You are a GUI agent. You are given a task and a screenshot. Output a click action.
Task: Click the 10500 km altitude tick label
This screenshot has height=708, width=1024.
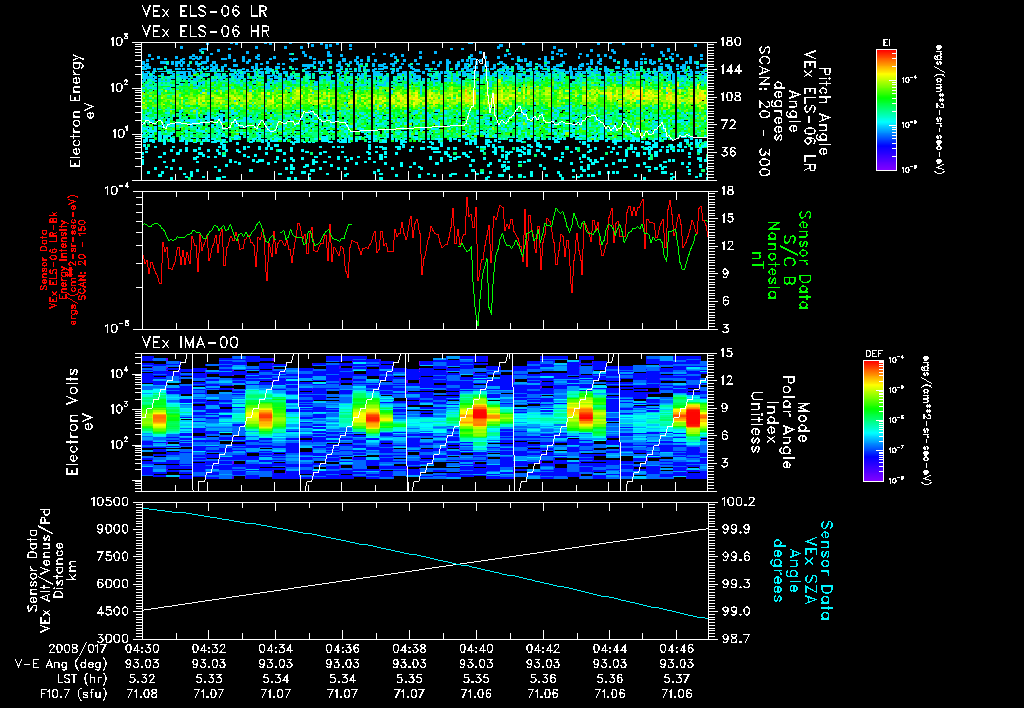tap(108, 502)
